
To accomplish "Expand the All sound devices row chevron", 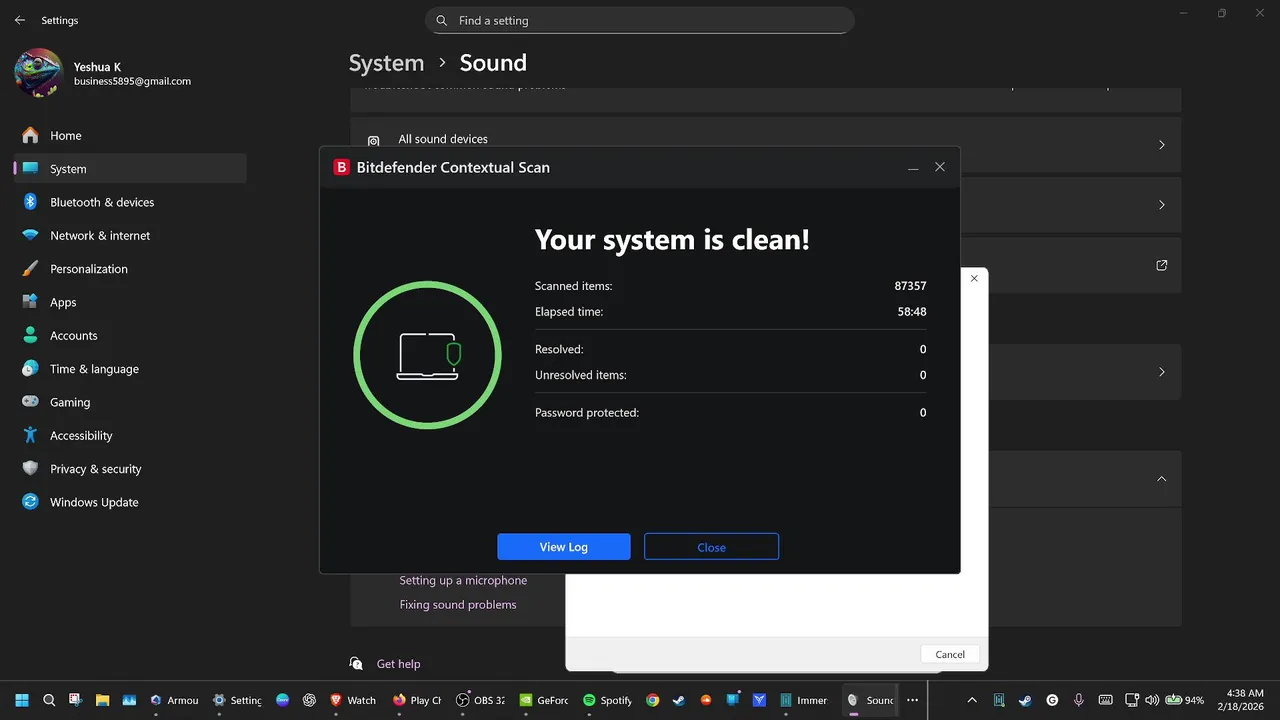I will [1161, 145].
